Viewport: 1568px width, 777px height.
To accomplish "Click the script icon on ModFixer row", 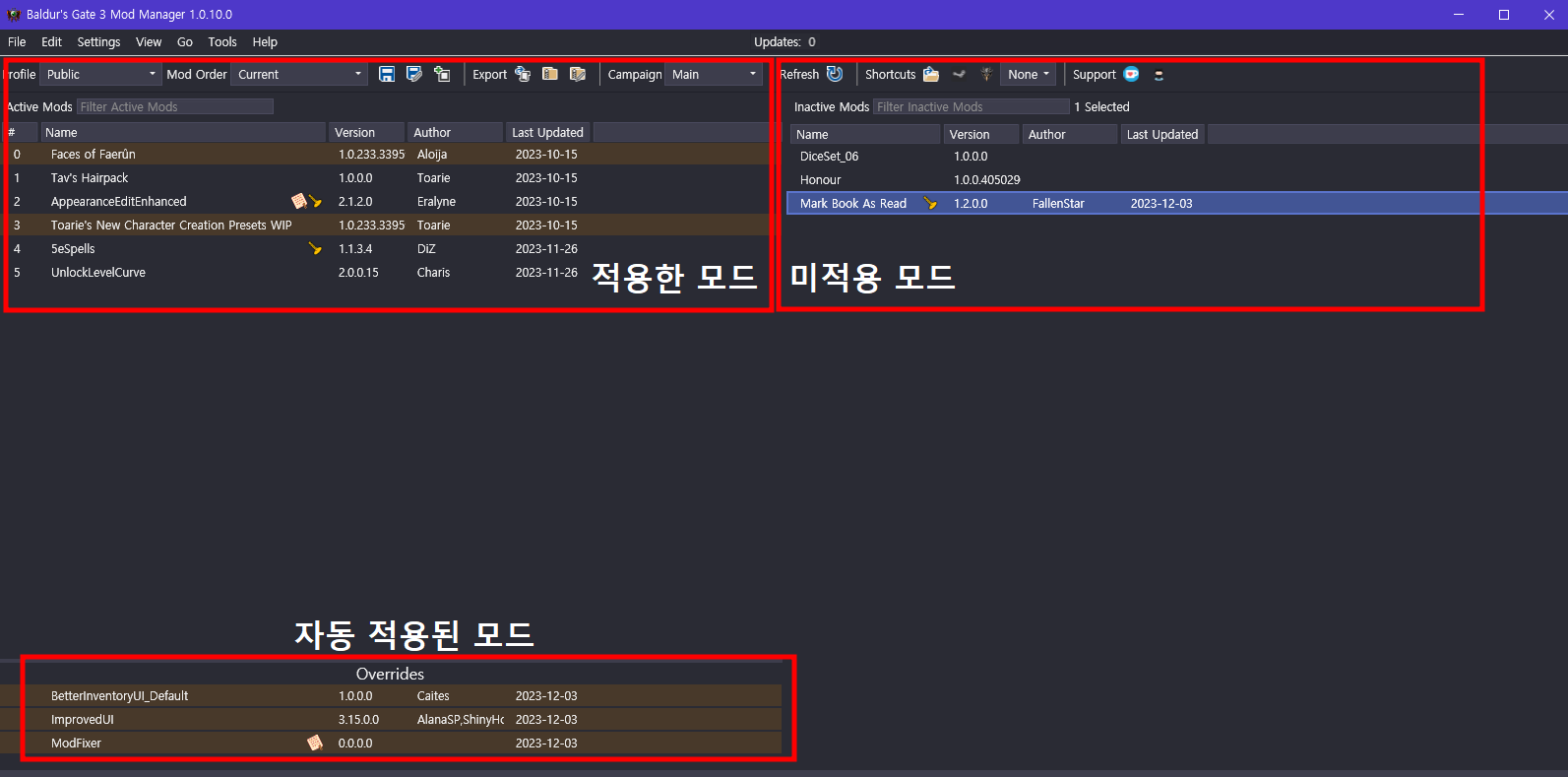I will [315, 743].
